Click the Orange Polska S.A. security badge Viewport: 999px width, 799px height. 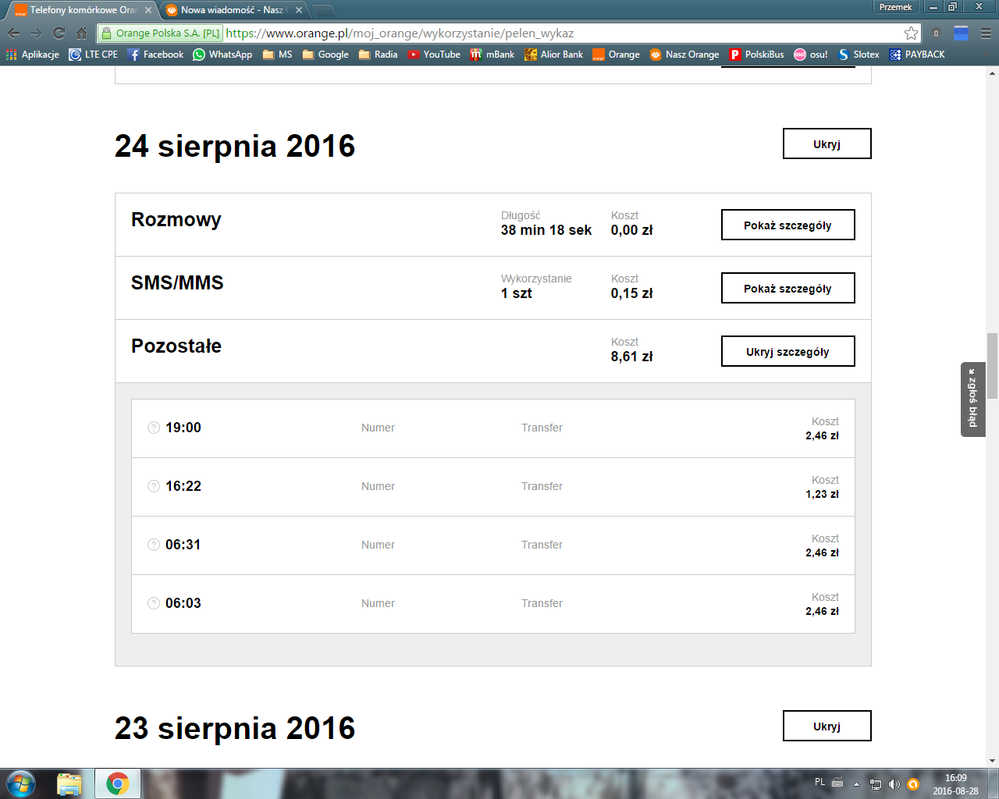pyautogui.click(x=160, y=33)
